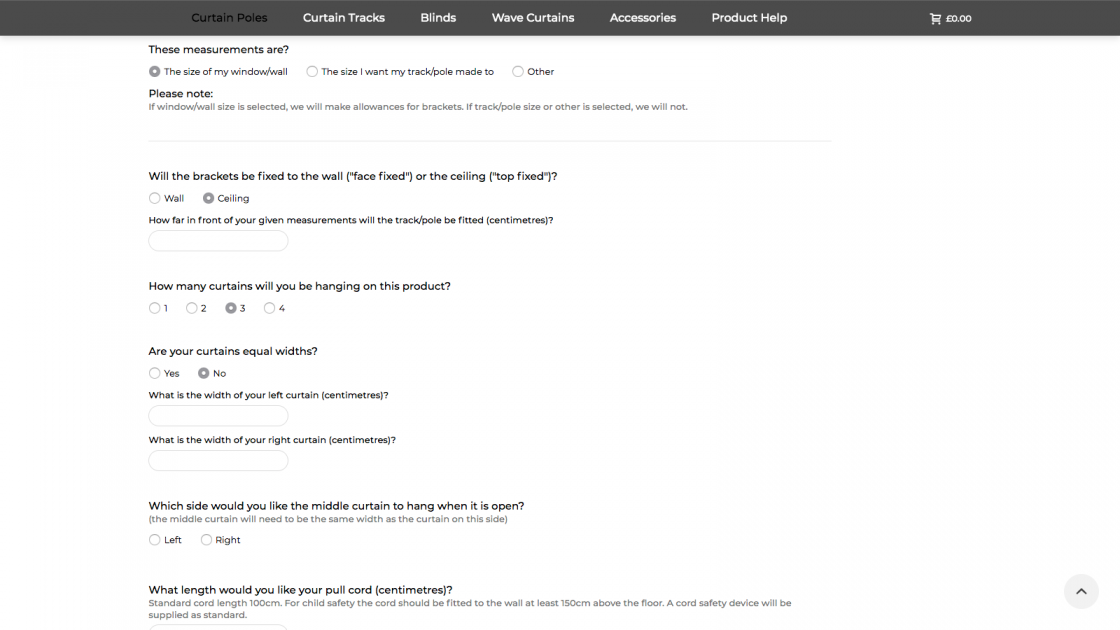Open the shopping cart icon
Screen dimensions: 1120x630
click(x=935, y=18)
